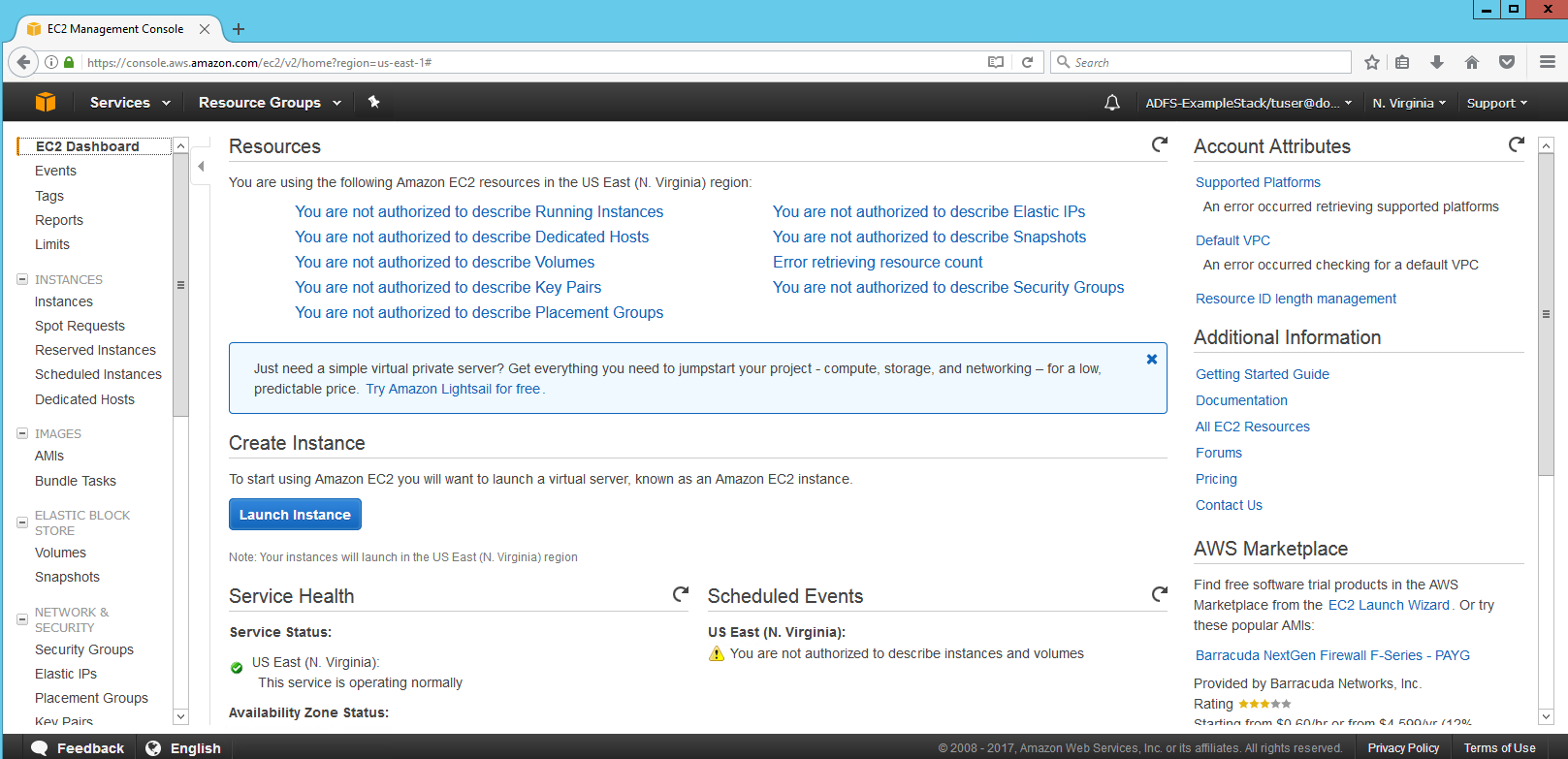This screenshot has height=759, width=1568.
Task: Open Tags in the sidebar
Action: 49,196
